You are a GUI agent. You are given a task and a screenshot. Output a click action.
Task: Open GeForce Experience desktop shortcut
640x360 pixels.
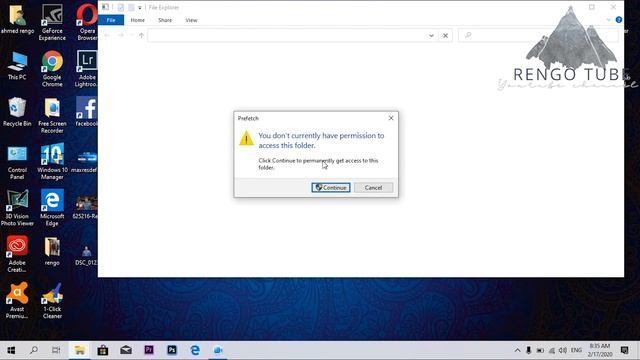click(52, 22)
